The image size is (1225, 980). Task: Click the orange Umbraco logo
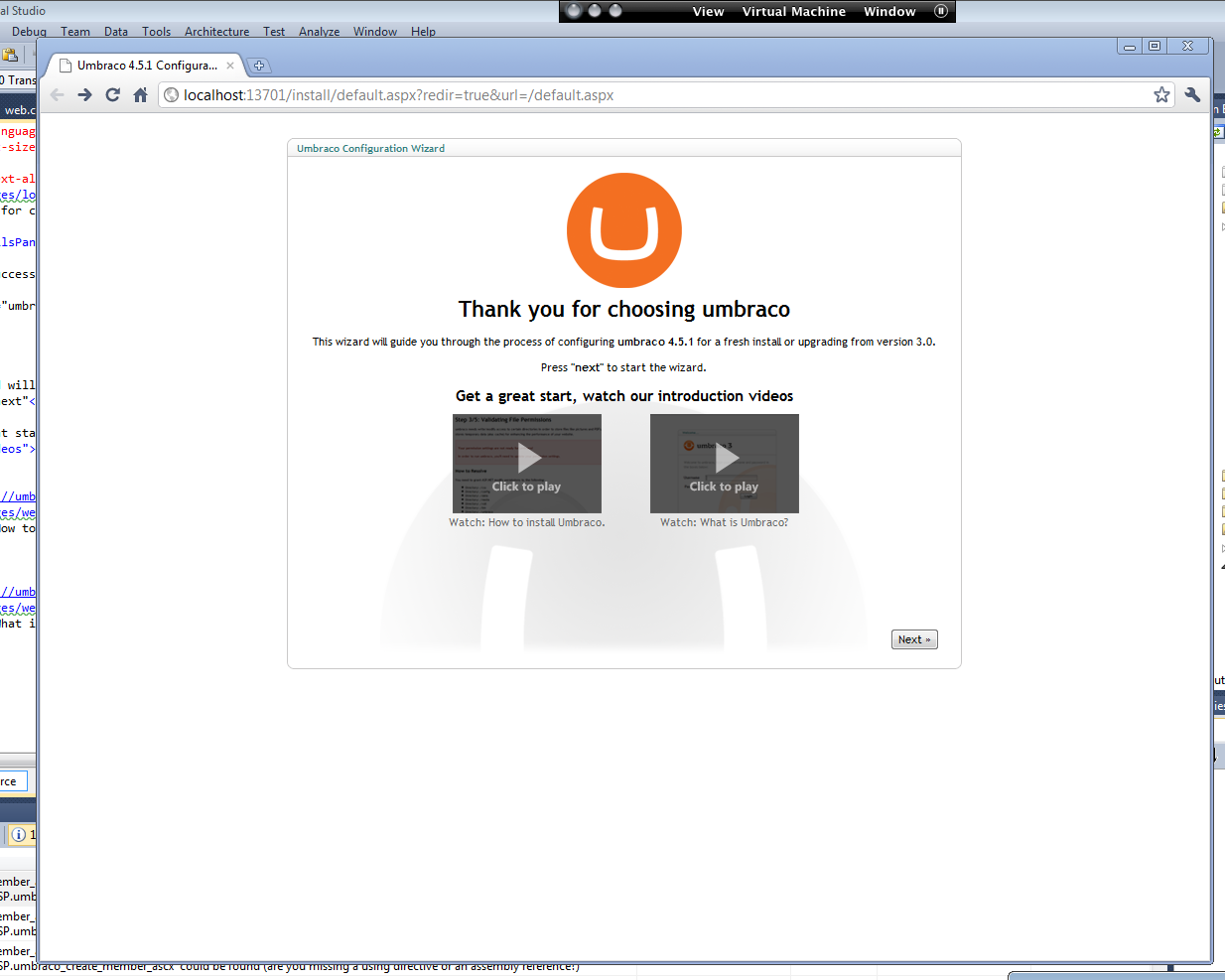coord(624,230)
